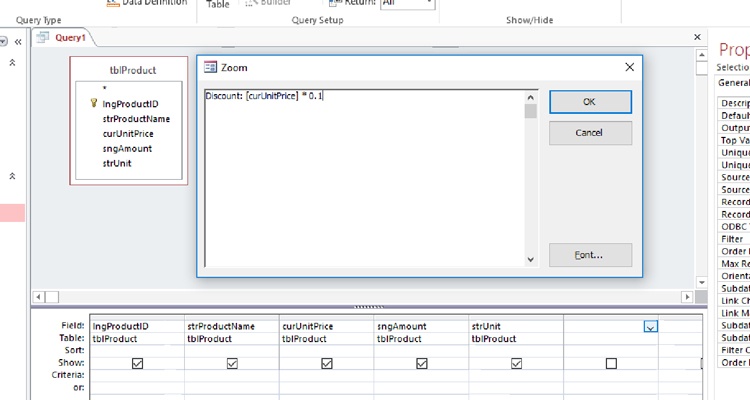This screenshot has height=400, width=750.
Task: Click the Zoom dialog window icon
Action: (x=210, y=67)
